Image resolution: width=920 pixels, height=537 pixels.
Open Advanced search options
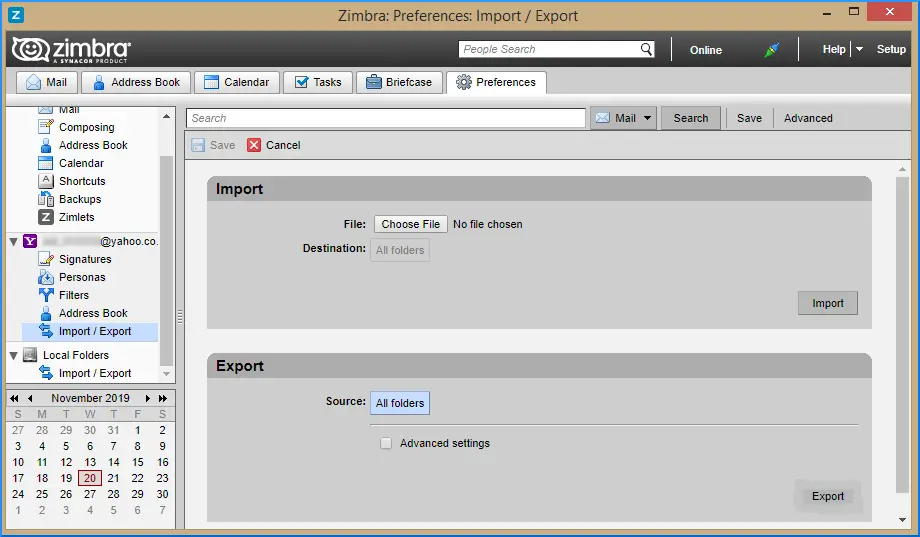pyautogui.click(x=808, y=118)
